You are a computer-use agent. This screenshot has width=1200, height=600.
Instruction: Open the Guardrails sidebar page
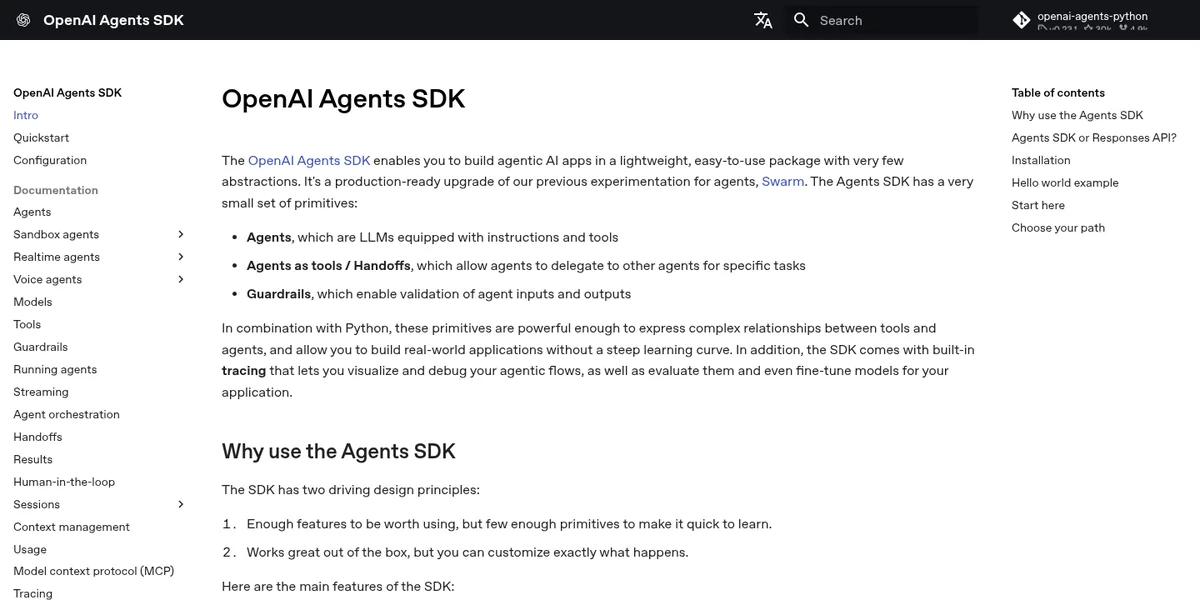41,347
